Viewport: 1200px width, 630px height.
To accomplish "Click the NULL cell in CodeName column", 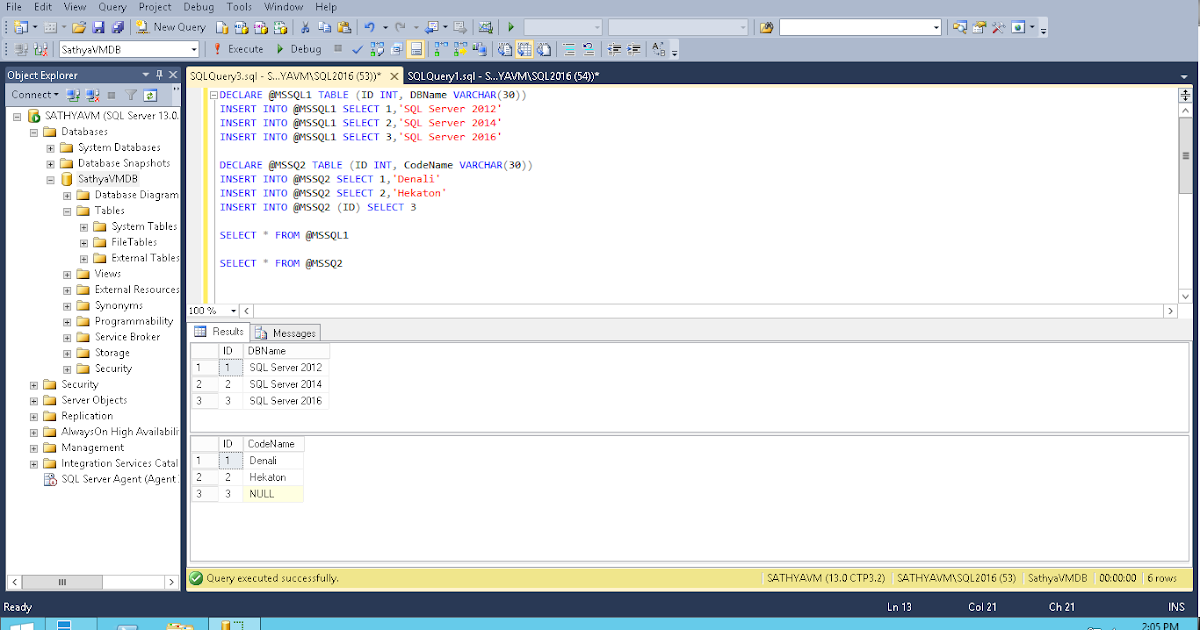I will click(274, 493).
